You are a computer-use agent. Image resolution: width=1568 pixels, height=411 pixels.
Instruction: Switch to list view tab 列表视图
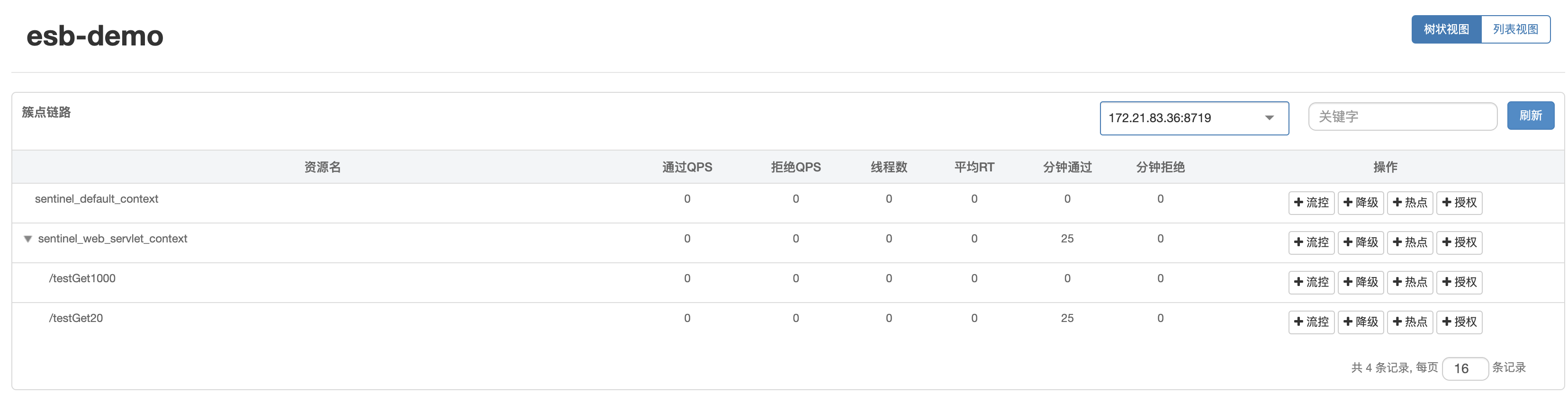(1515, 29)
